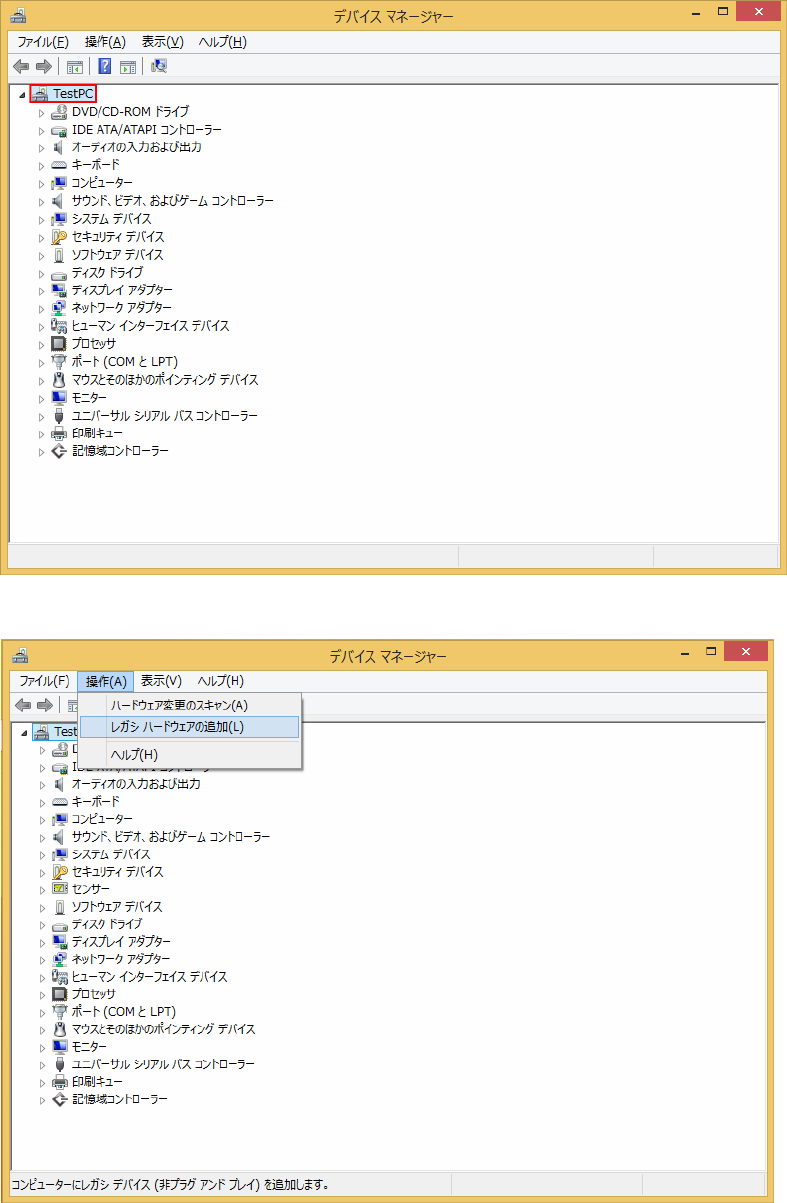This screenshot has height=1203, width=787.
Task: Select ポート (COM と LPT) text, upper window
Action: [x=125, y=362]
